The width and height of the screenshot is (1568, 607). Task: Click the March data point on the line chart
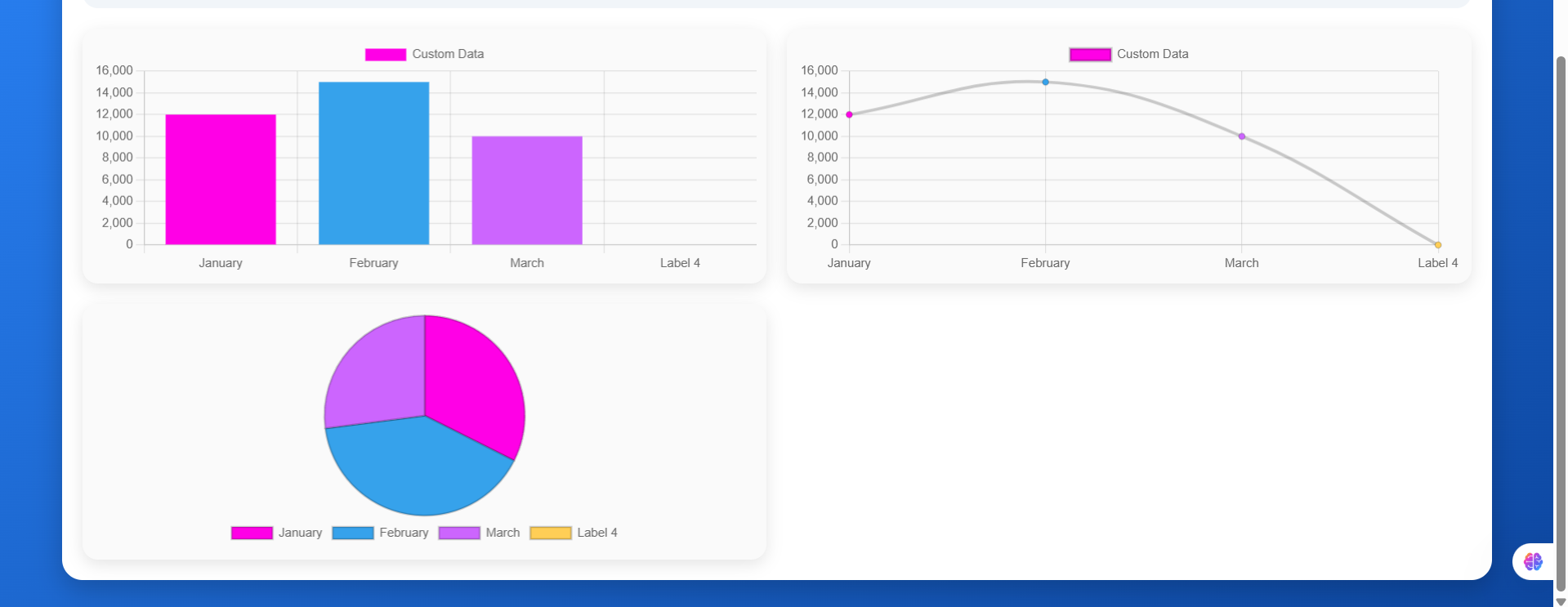point(1241,136)
